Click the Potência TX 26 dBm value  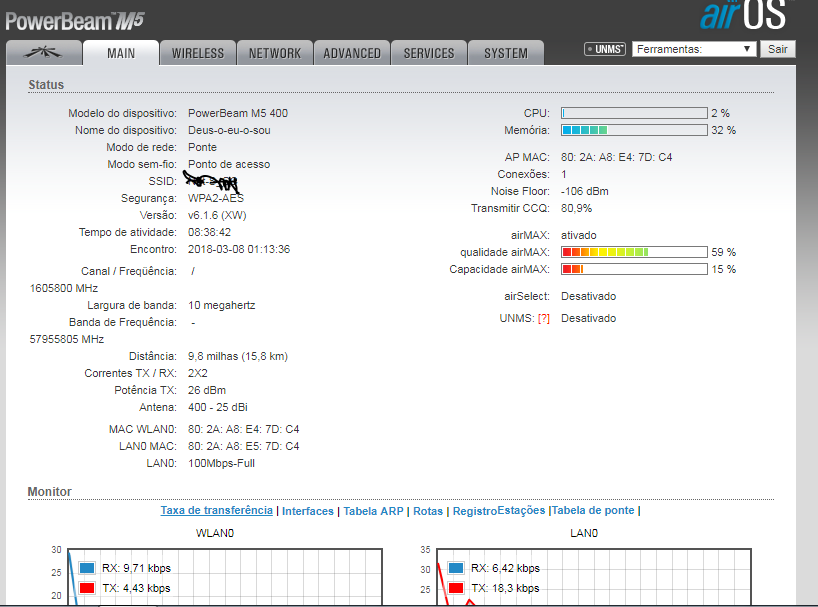coord(207,390)
